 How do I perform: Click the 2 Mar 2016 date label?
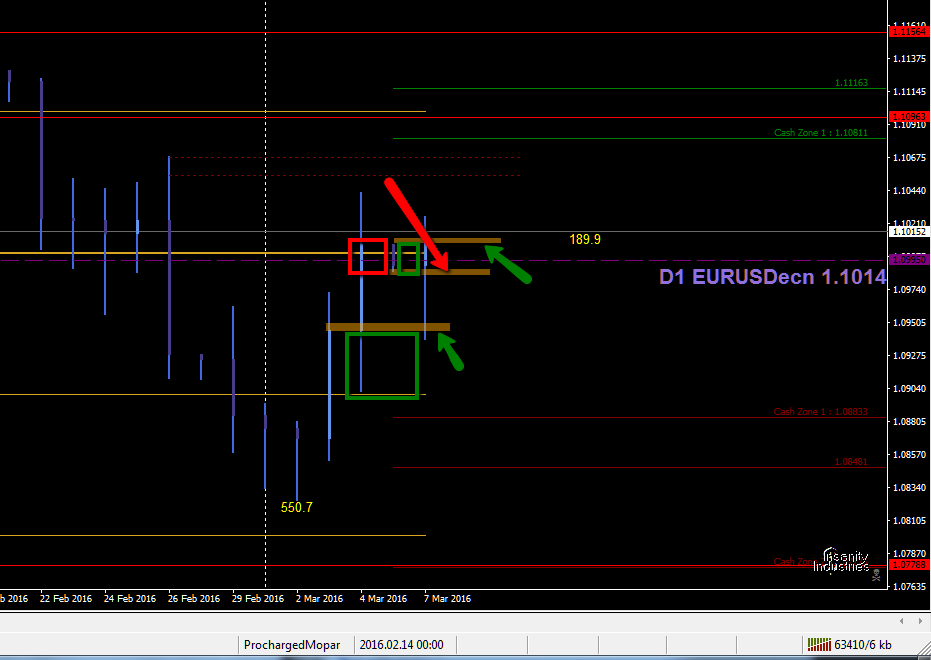[x=320, y=598]
